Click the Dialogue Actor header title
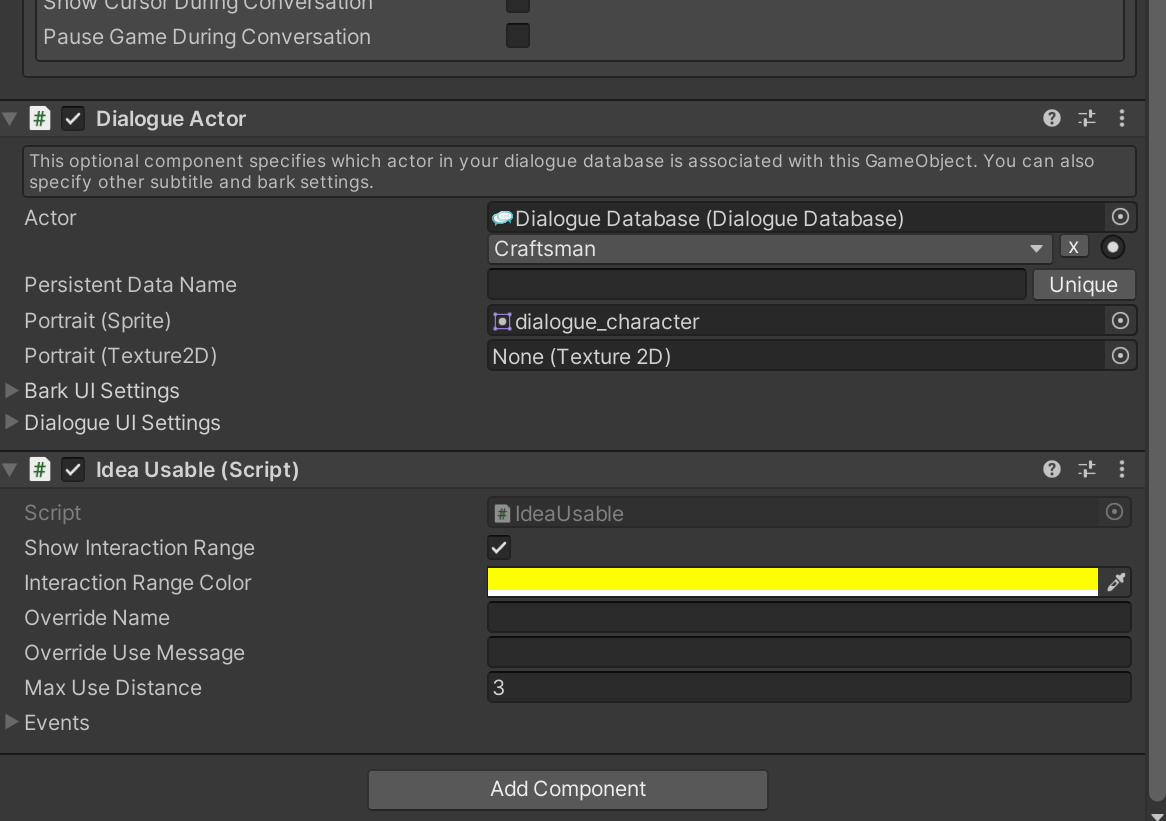1166x821 pixels. [171, 119]
